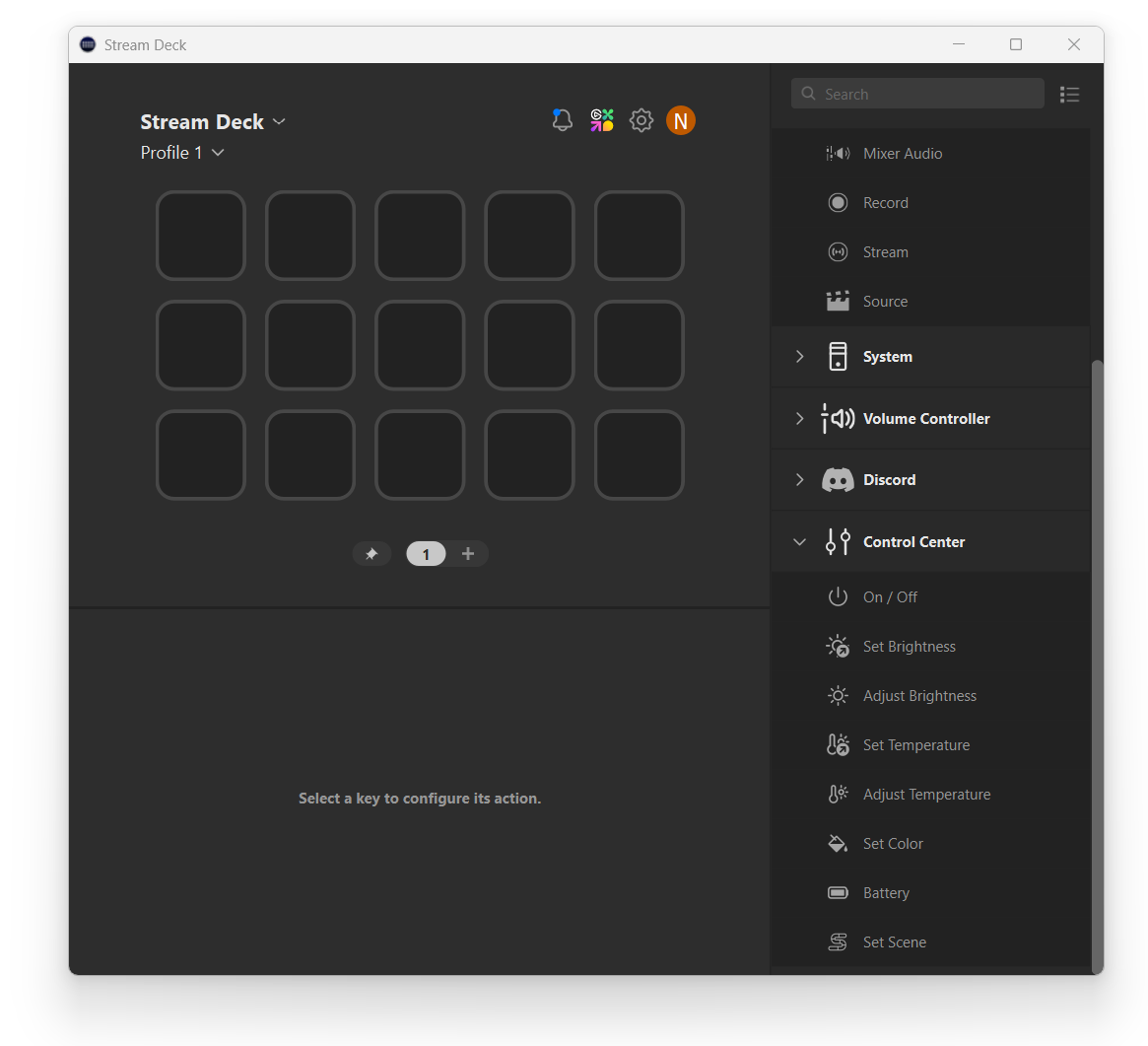
Task: Click the Mixer Audio icon
Action: click(838, 153)
